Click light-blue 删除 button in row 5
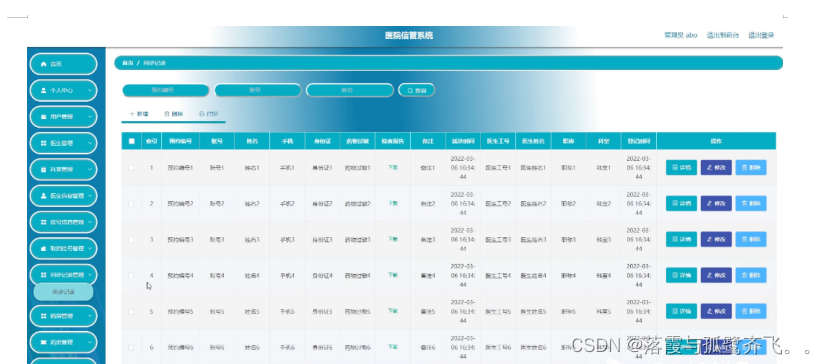Image resolution: width=825 pixels, height=364 pixels. tap(751, 311)
